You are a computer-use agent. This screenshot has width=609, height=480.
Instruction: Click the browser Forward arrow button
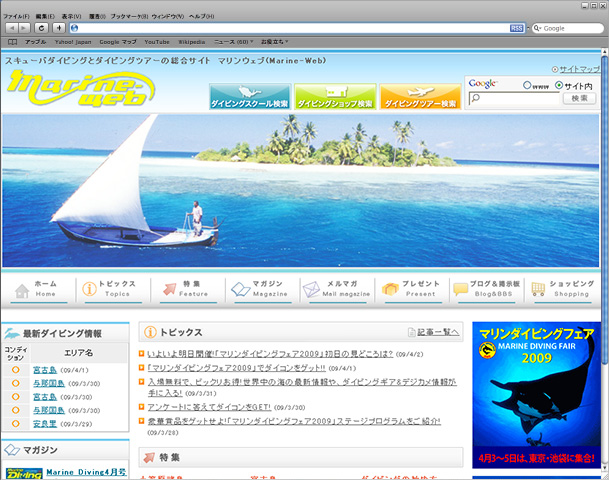click(24, 28)
